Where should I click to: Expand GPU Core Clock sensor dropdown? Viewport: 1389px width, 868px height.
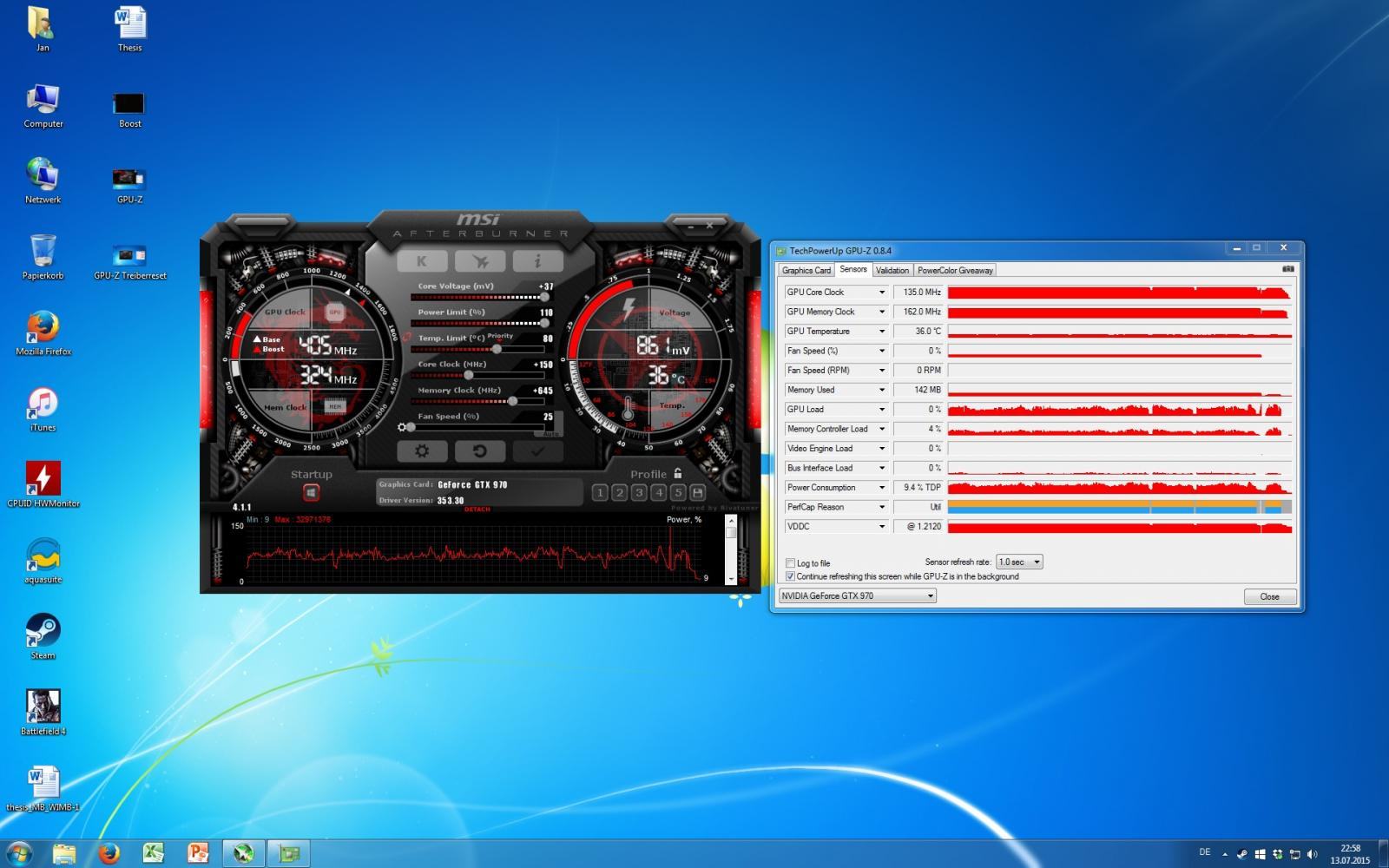[882, 293]
